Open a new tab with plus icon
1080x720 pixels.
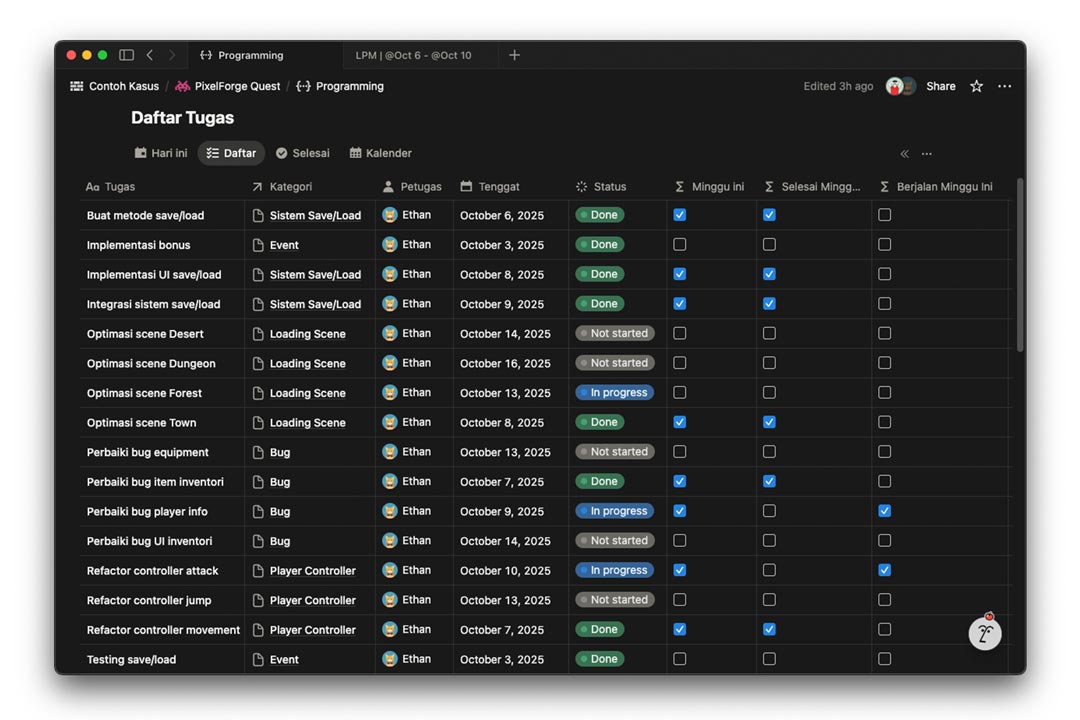(x=514, y=55)
